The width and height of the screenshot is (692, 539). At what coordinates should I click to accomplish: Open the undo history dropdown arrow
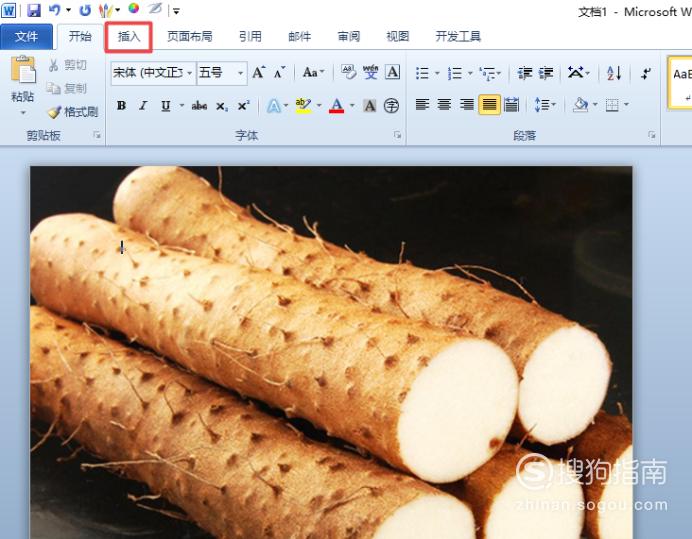[68, 10]
